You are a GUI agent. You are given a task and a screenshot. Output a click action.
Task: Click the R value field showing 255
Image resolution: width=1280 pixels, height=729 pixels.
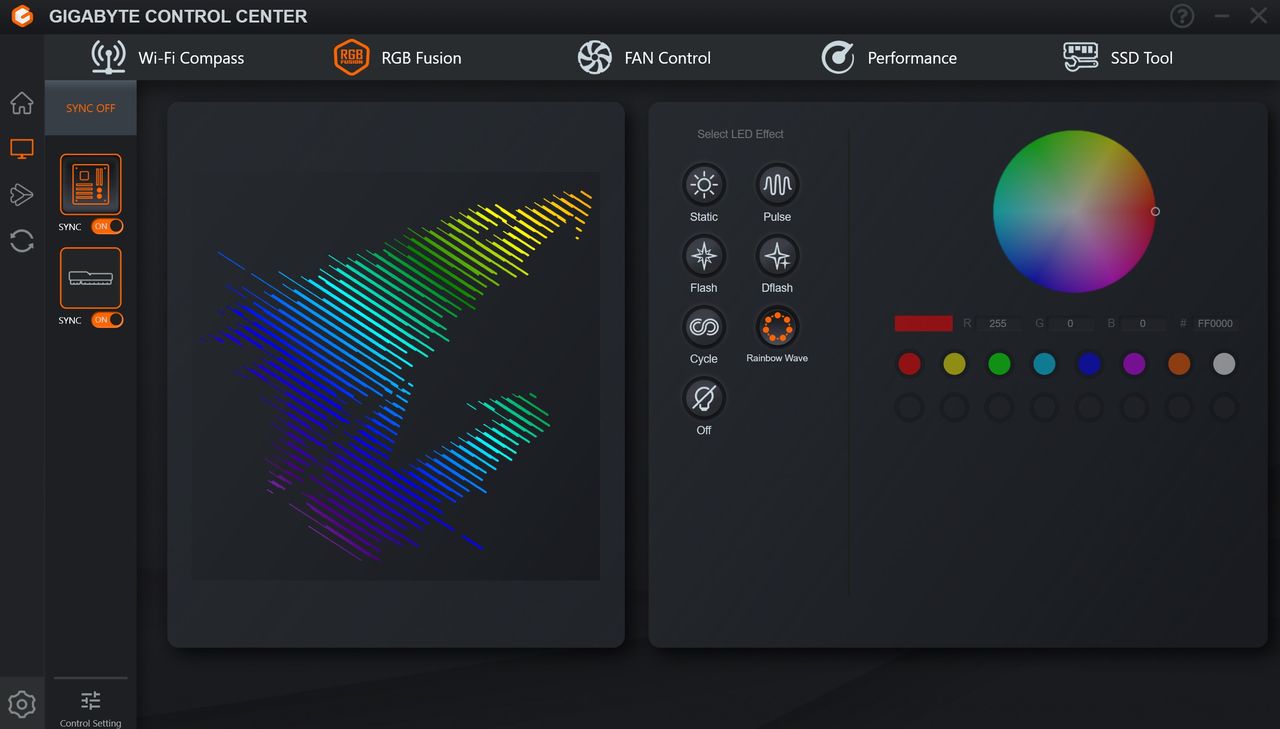click(999, 324)
